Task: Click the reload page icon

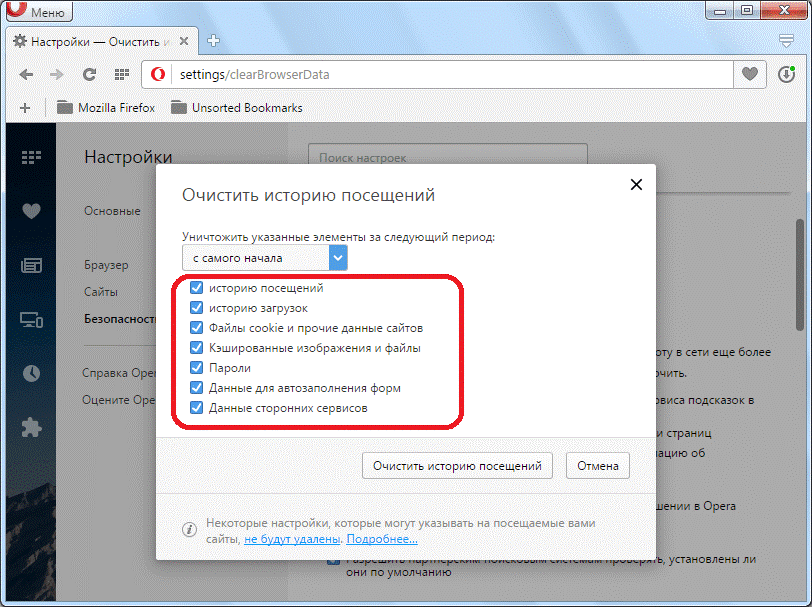Action: tap(89, 75)
